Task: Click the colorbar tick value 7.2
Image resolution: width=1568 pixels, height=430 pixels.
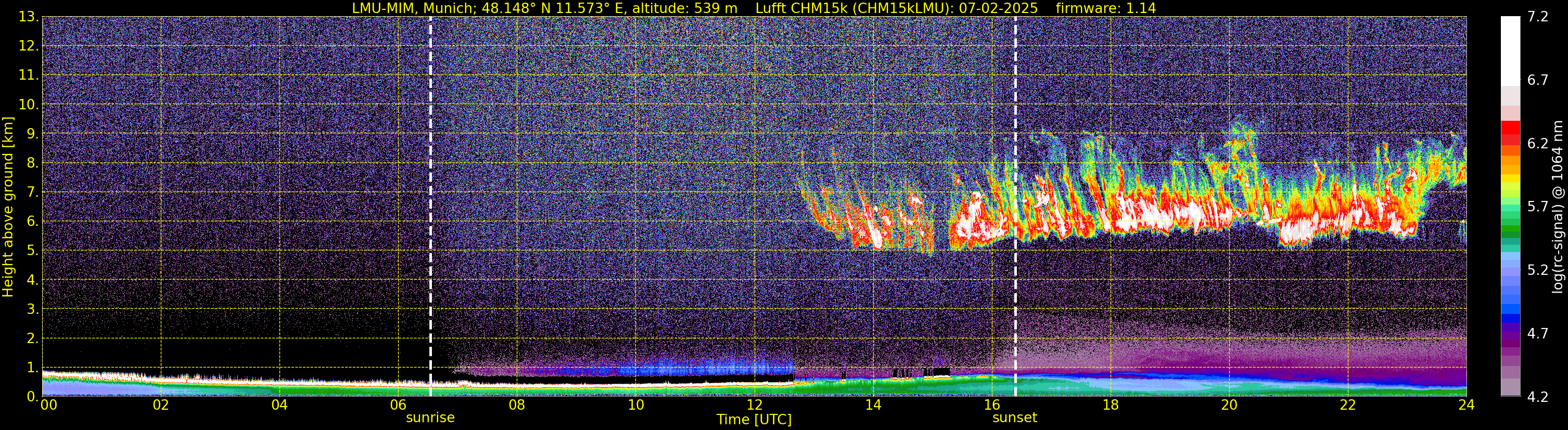Action: coord(1538,17)
